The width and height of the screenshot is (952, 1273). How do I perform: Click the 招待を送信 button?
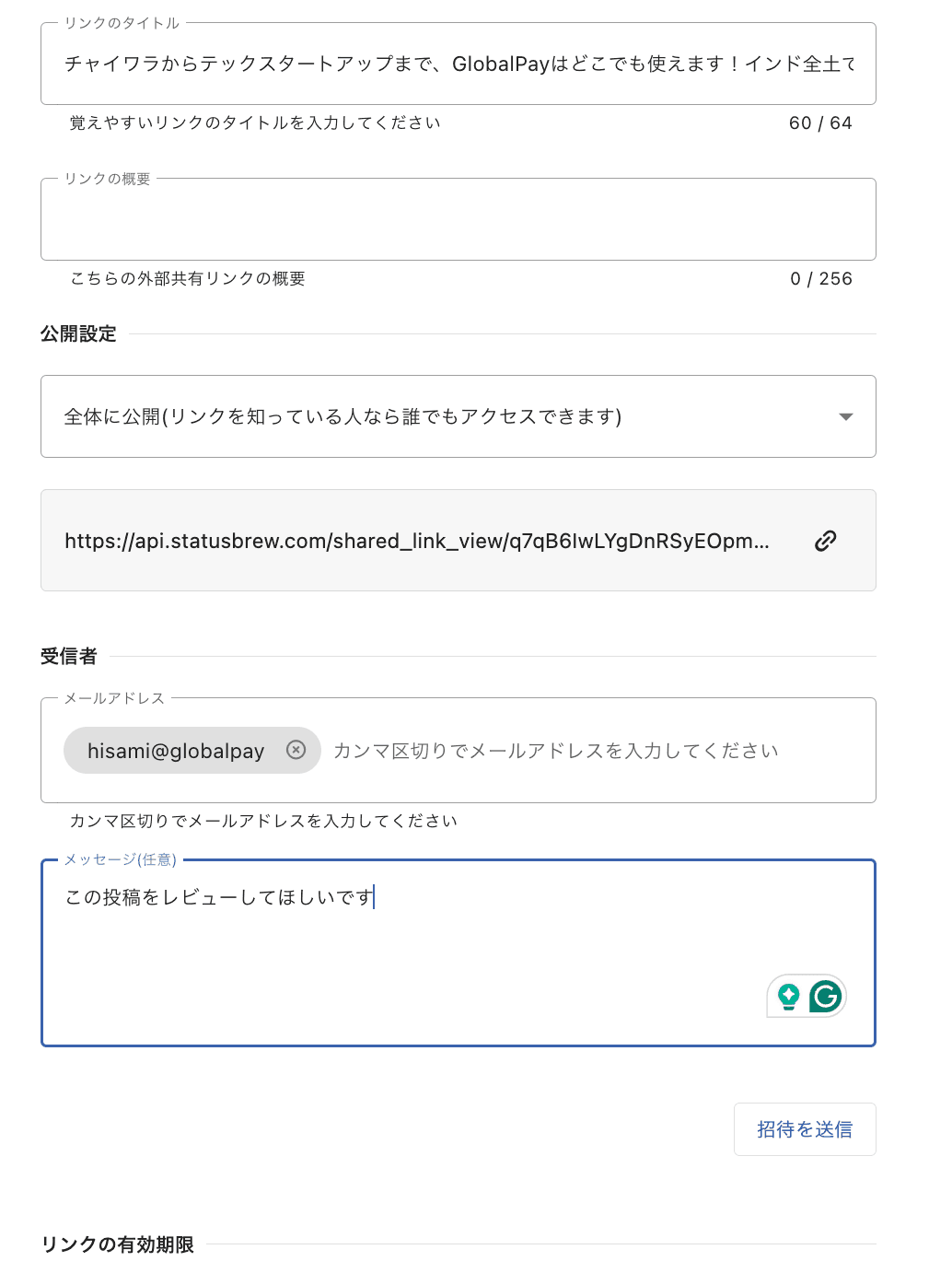pos(804,1129)
